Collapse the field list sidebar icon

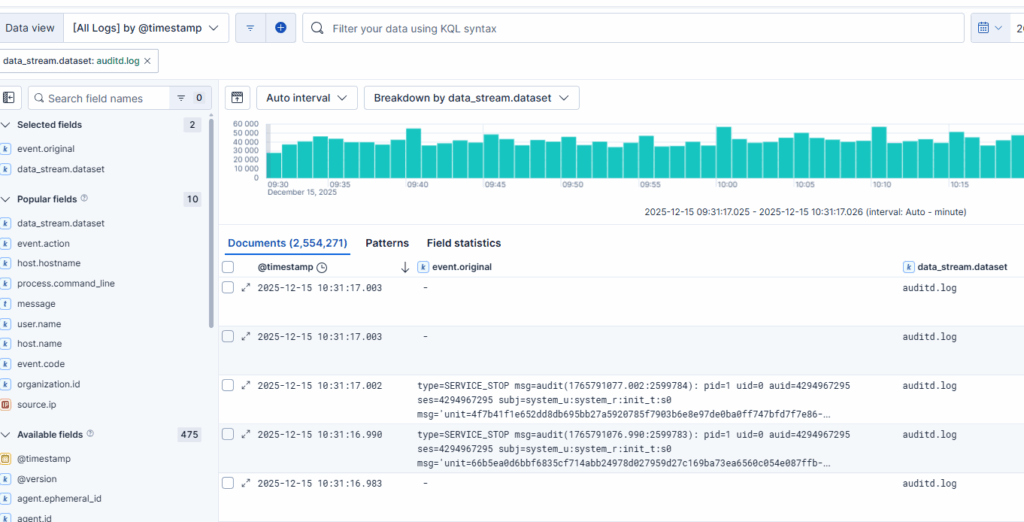coord(10,98)
